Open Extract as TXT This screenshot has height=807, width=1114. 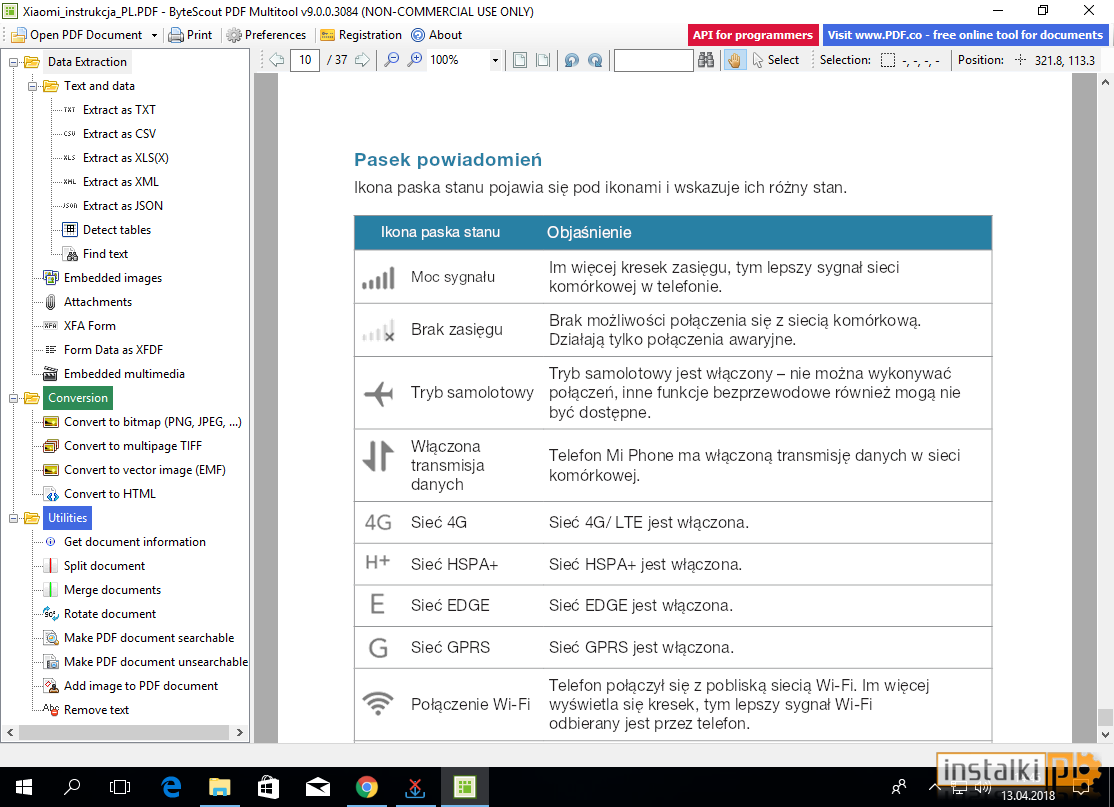pyautogui.click(x=119, y=109)
